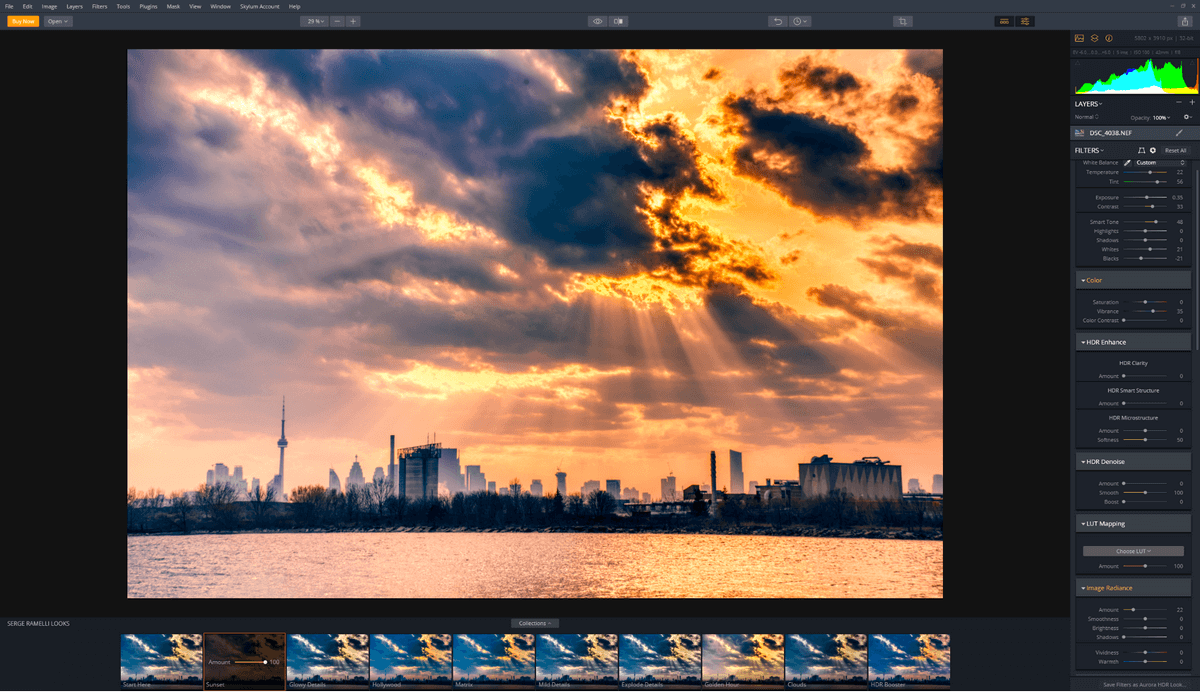Open the zoom percentage dropdown
Screen dimensions: 1200x692
(x=315, y=21)
